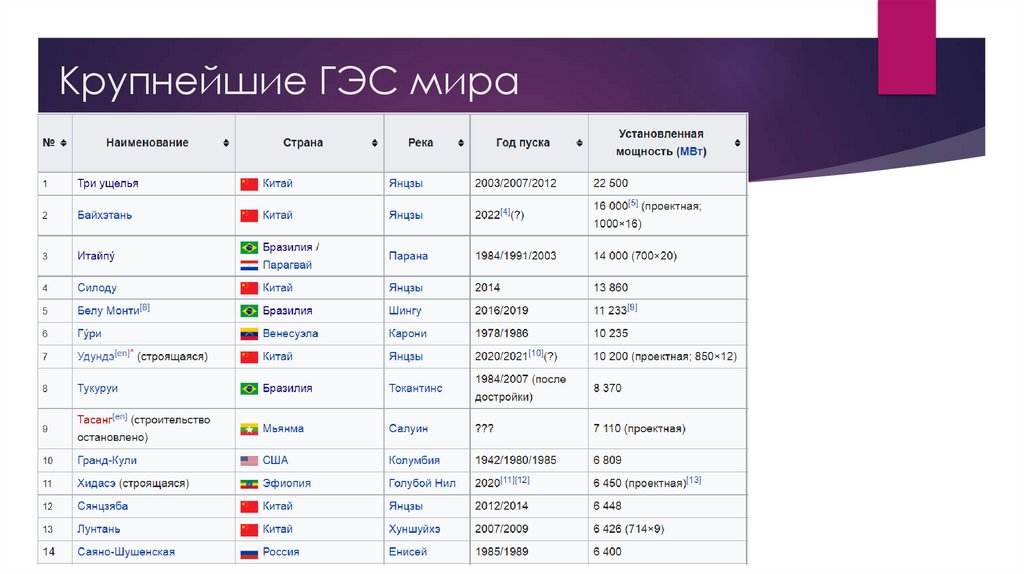Open the Лунтань link
The width and height of the screenshot is (1024, 574).
[x=99, y=529]
